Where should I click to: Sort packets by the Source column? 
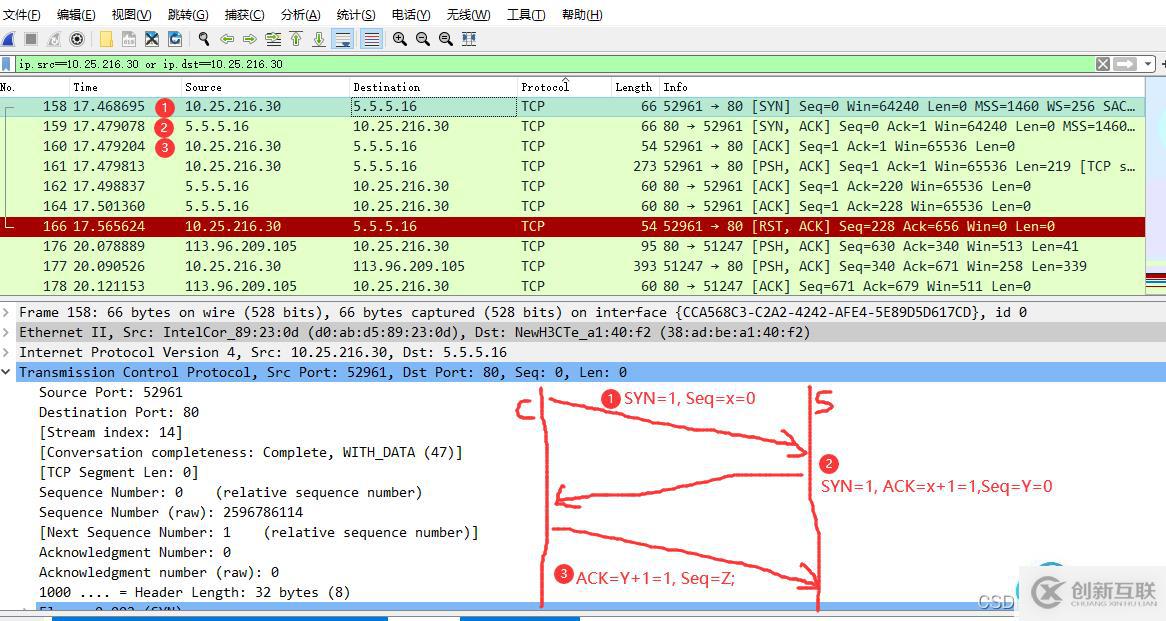pos(265,87)
